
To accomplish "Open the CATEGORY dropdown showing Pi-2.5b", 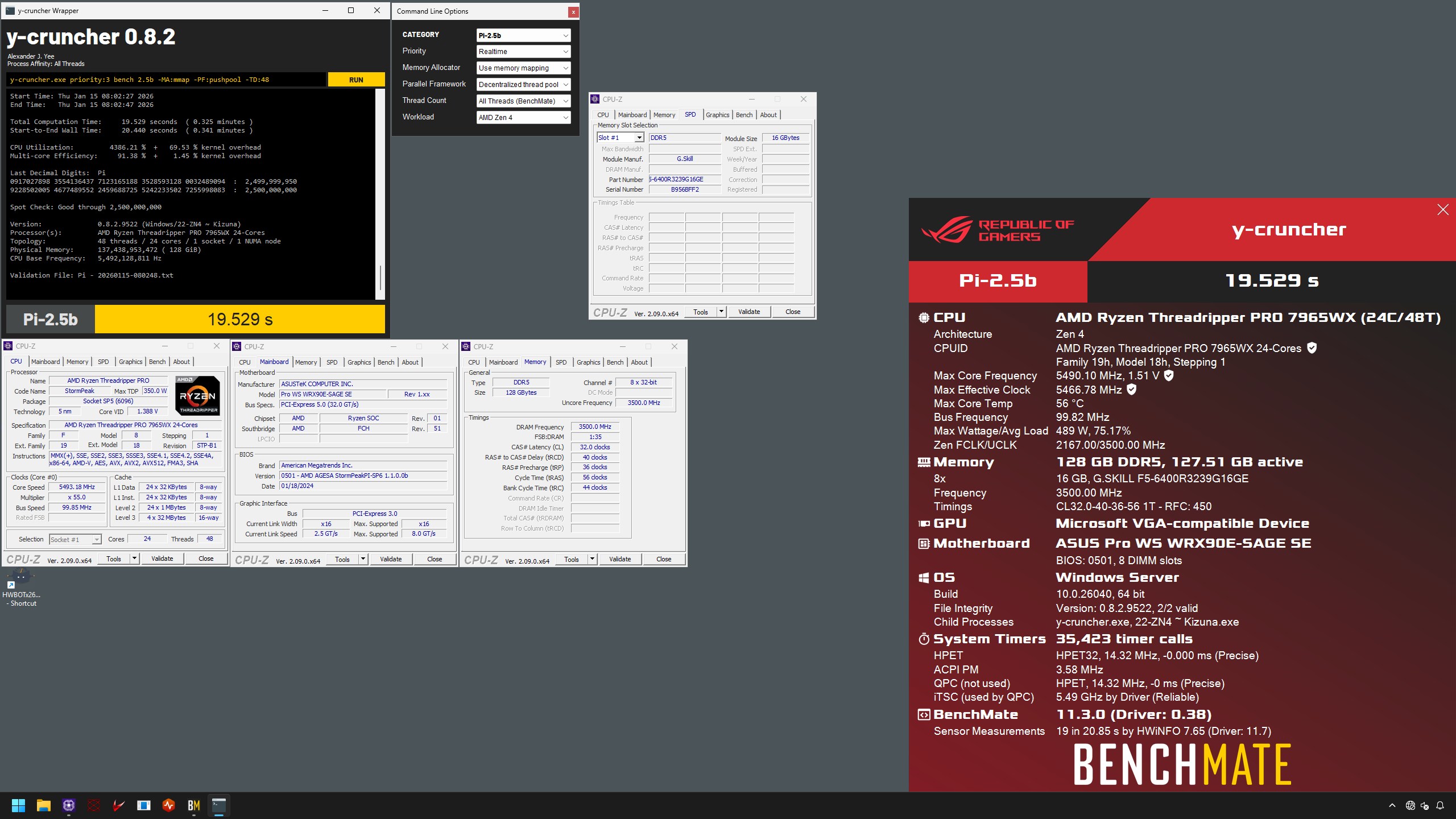I will point(523,35).
